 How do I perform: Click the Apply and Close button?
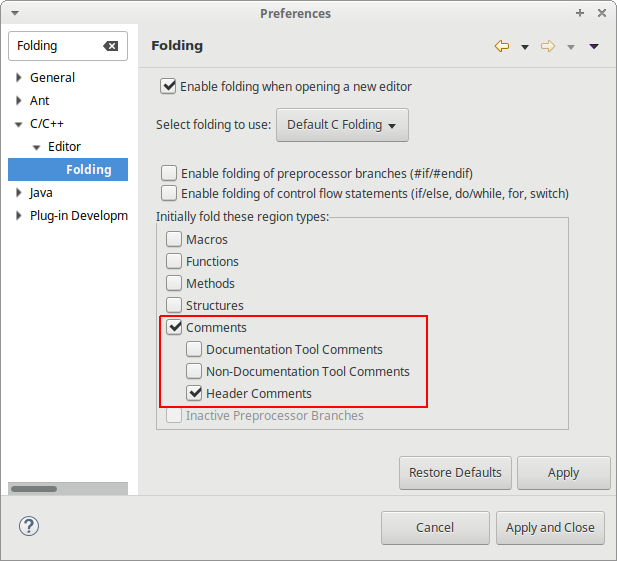click(550, 528)
